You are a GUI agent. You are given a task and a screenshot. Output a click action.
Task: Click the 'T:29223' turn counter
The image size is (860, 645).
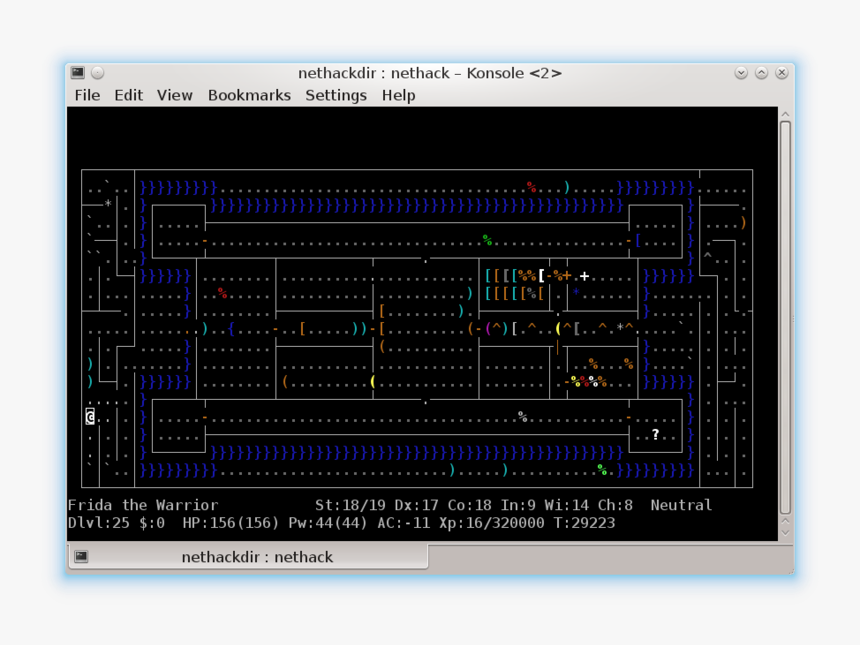pyautogui.click(x=585, y=523)
